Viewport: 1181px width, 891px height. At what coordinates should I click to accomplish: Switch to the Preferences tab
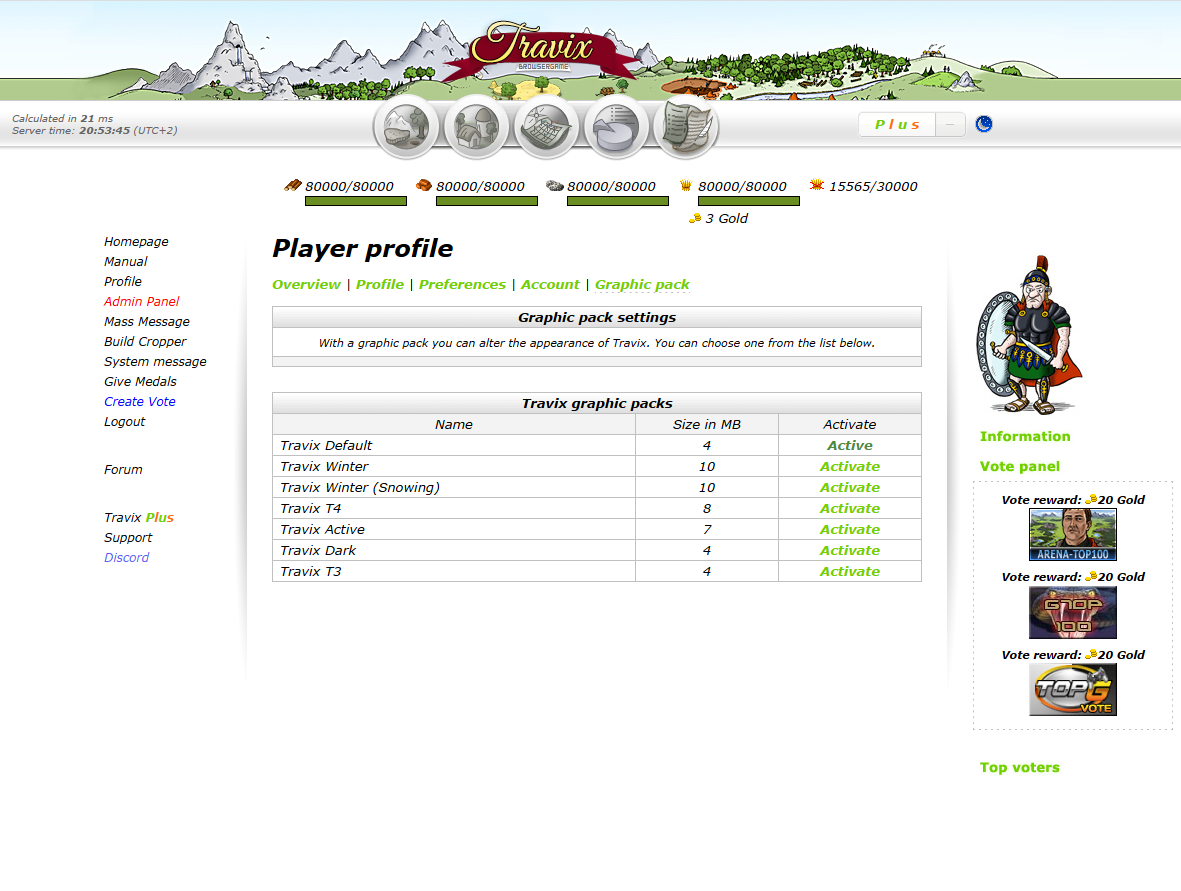(x=462, y=284)
